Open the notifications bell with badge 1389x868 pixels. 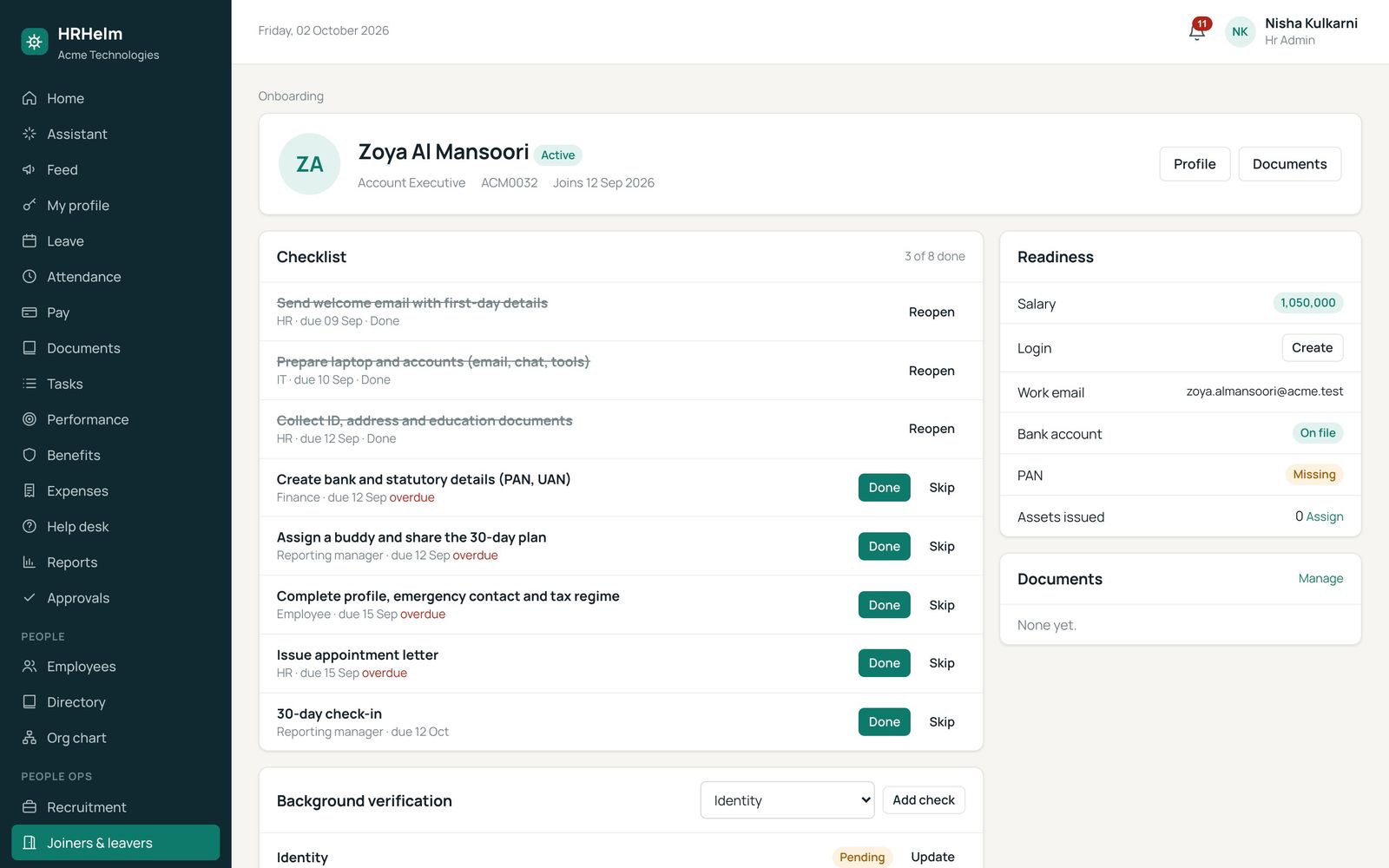pos(1198,30)
